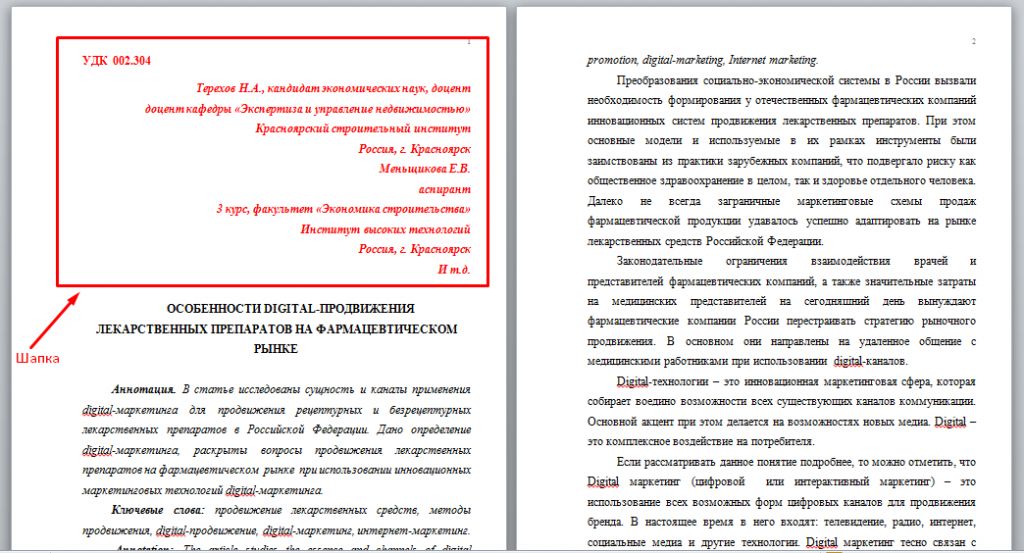Click page number 2 on right page

tap(972, 41)
